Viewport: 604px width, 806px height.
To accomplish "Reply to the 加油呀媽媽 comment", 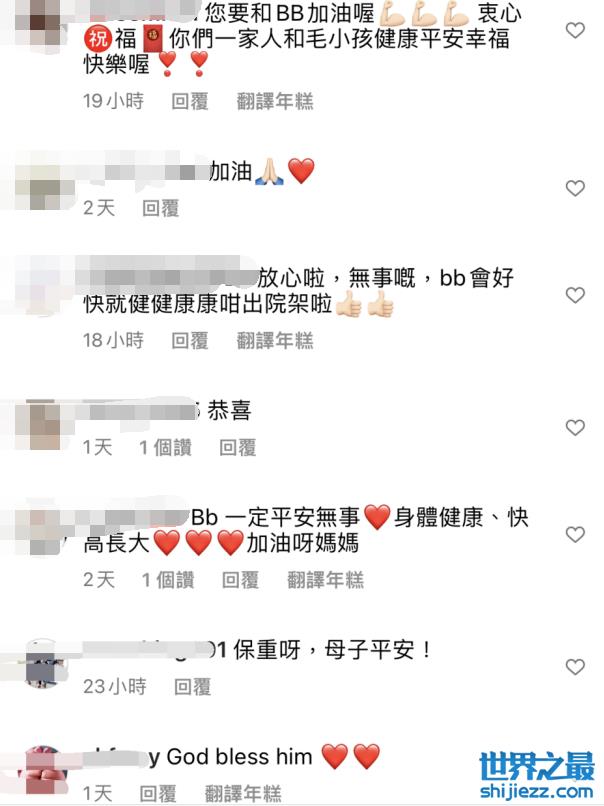I will (x=240, y=580).
